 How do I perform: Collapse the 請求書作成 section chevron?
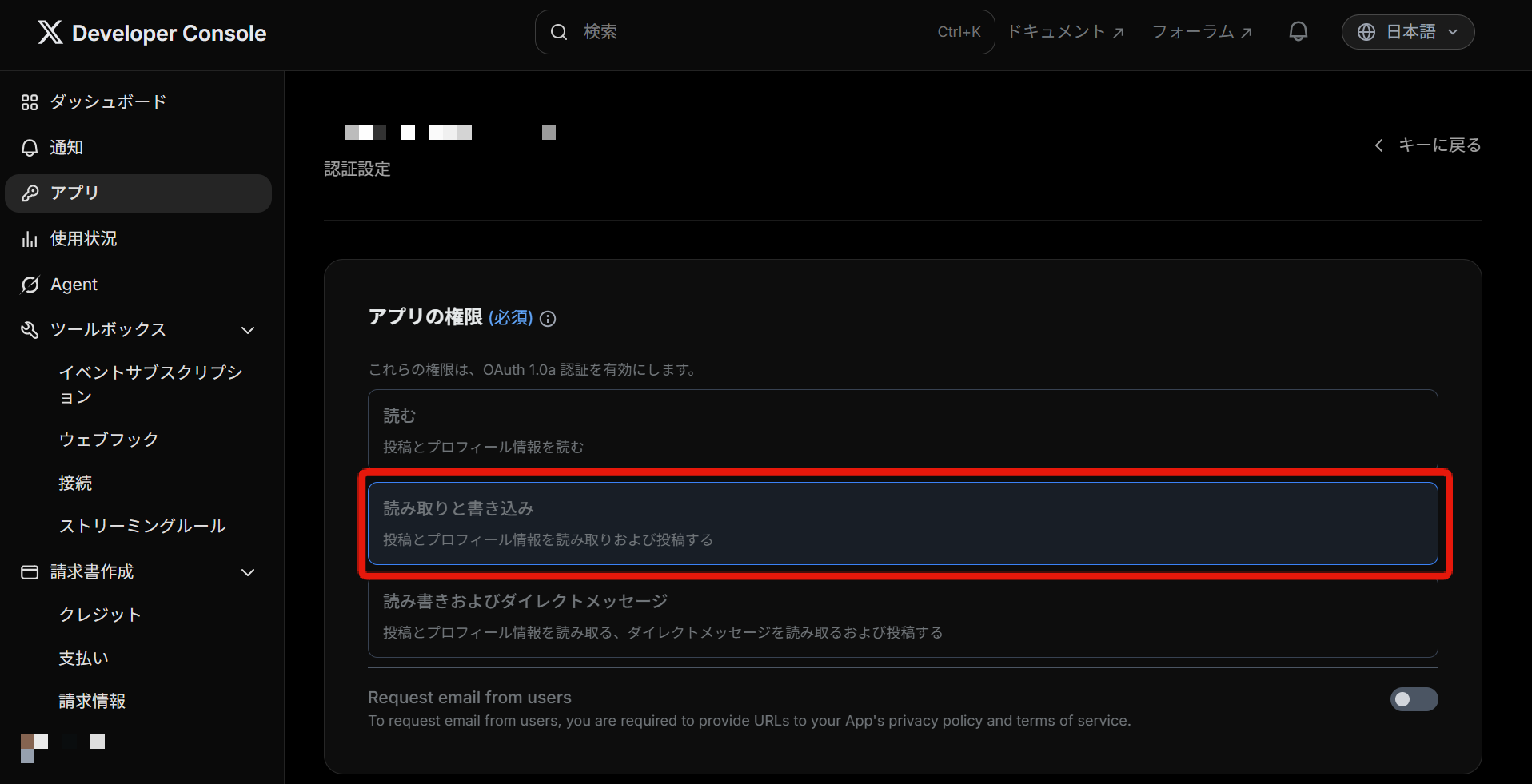pyautogui.click(x=248, y=572)
